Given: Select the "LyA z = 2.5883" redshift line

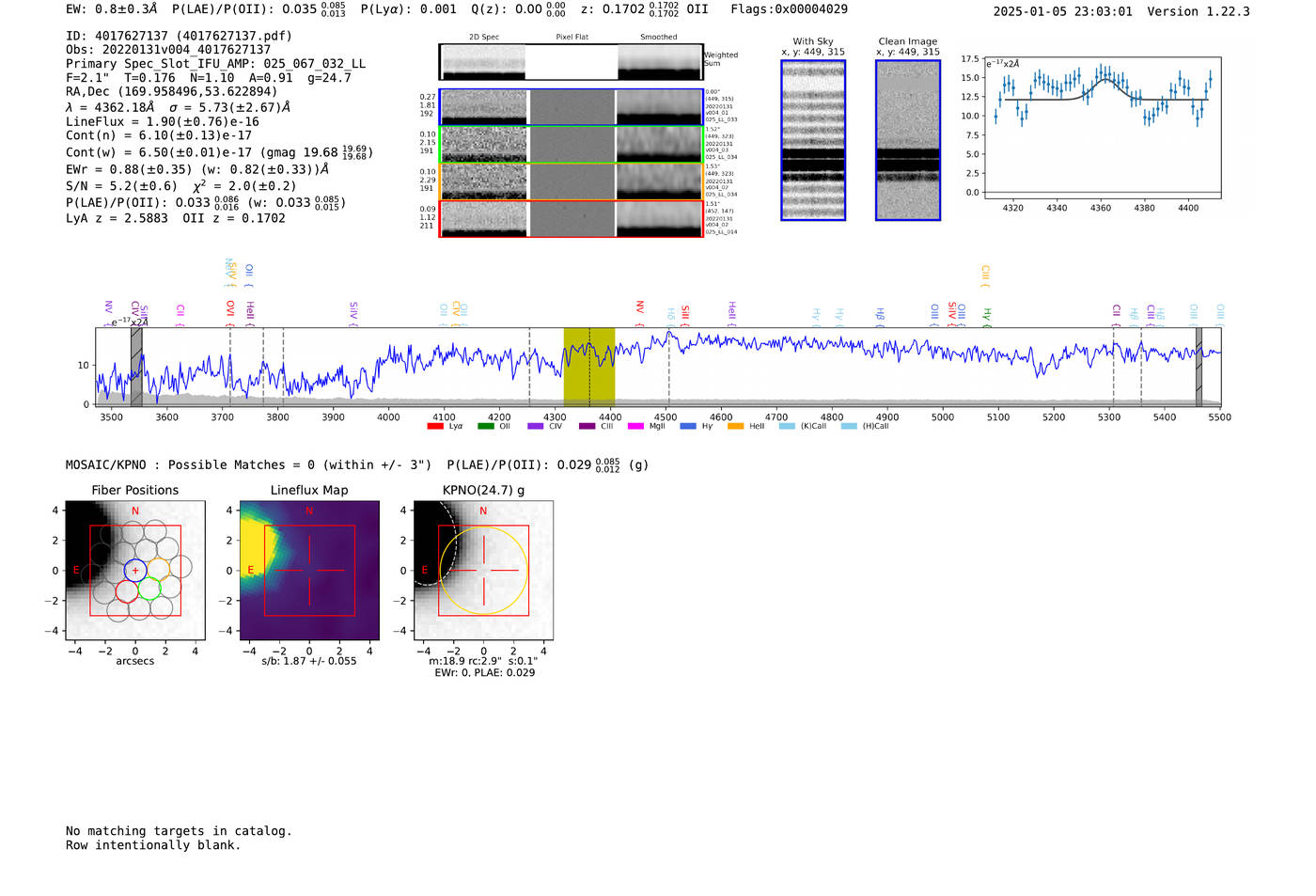Looking at the screenshot, I should coord(117,218).
